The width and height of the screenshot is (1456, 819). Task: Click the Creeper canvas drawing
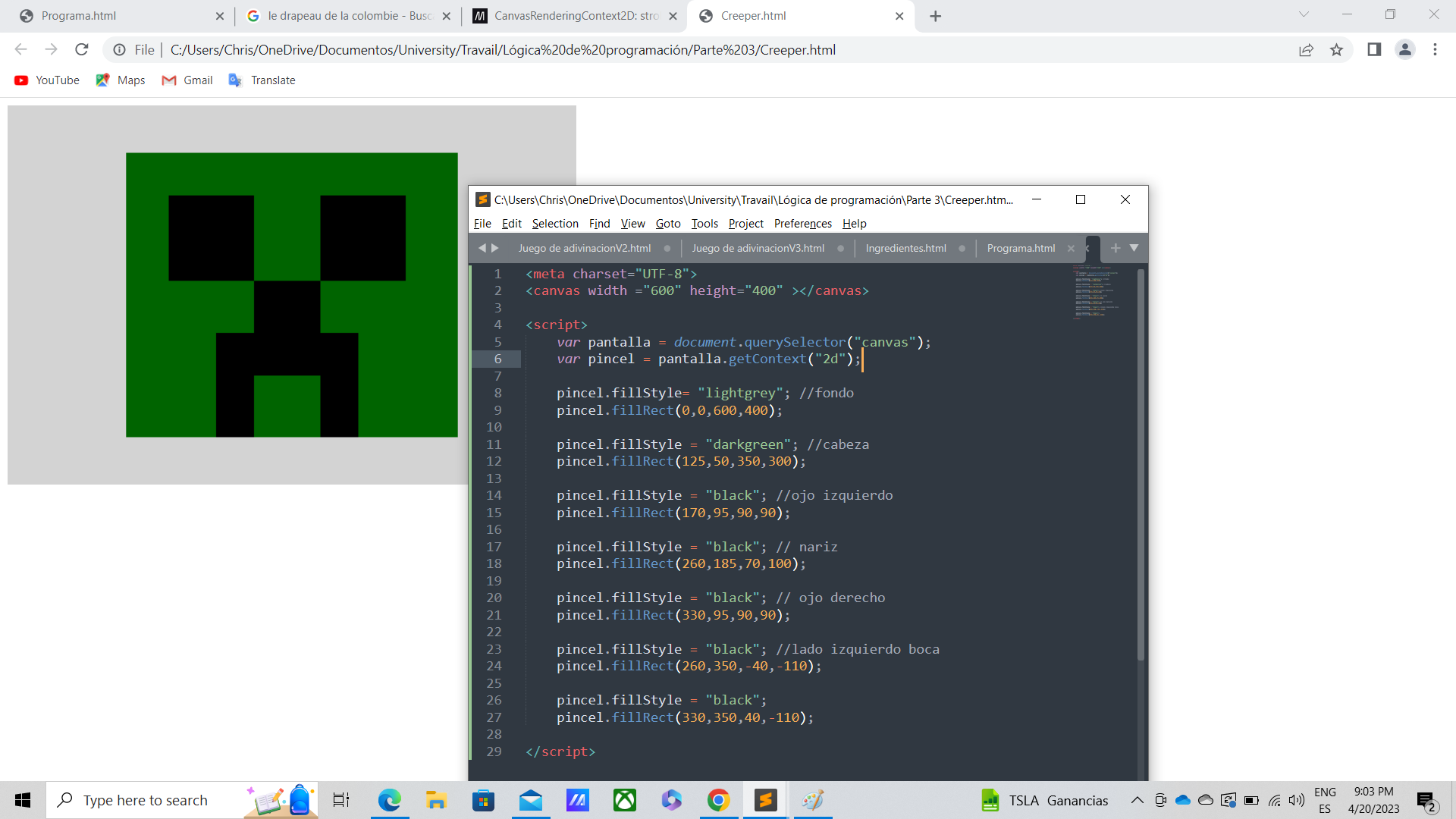(x=292, y=295)
